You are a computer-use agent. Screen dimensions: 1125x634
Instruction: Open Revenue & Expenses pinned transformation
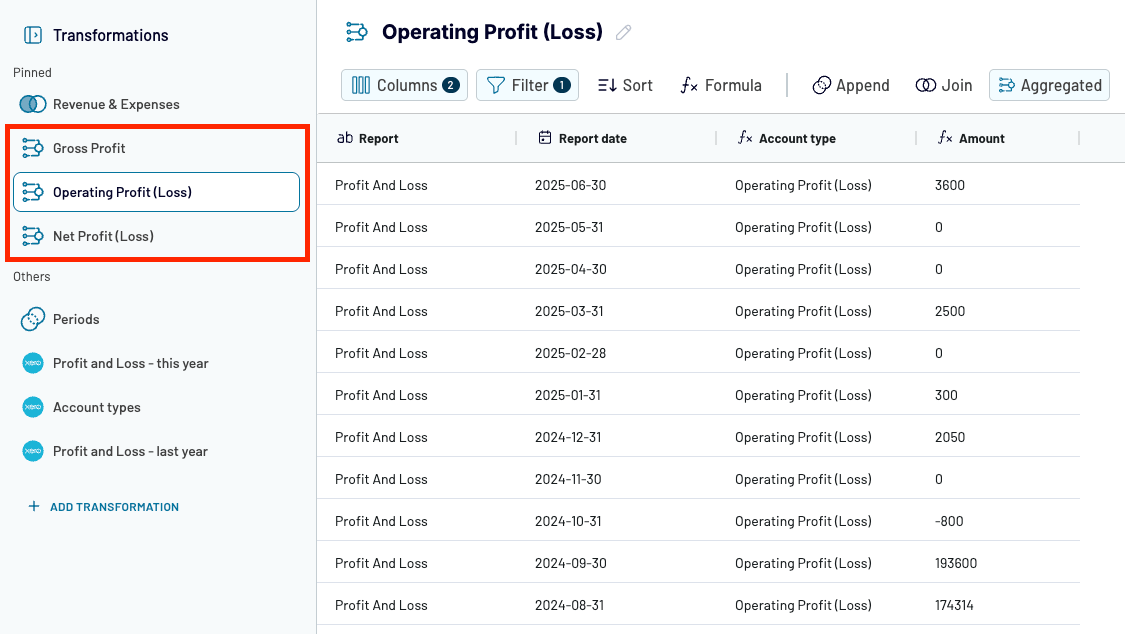click(116, 104)
